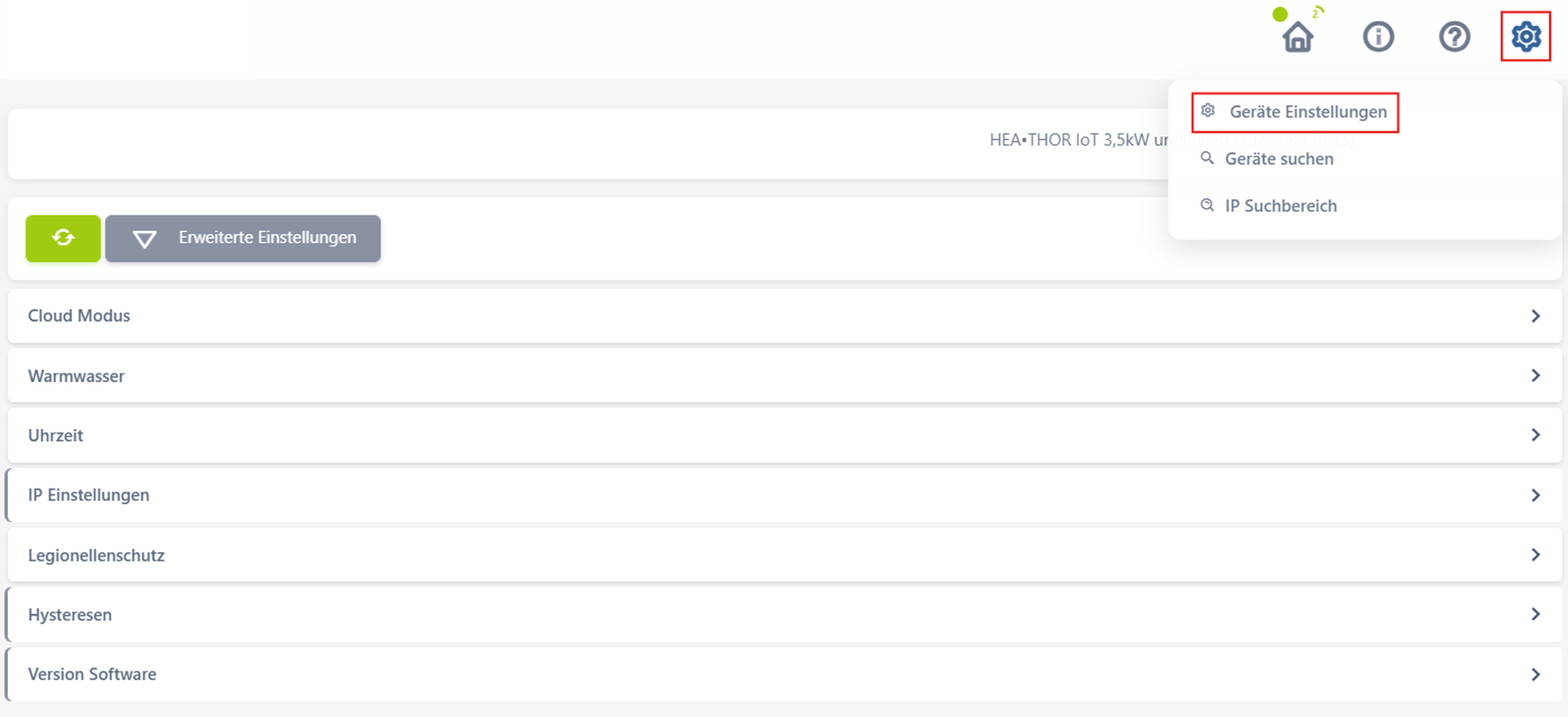1568x717 pixels.
Task: Click the green refresh button
Action: click(63, 238)
